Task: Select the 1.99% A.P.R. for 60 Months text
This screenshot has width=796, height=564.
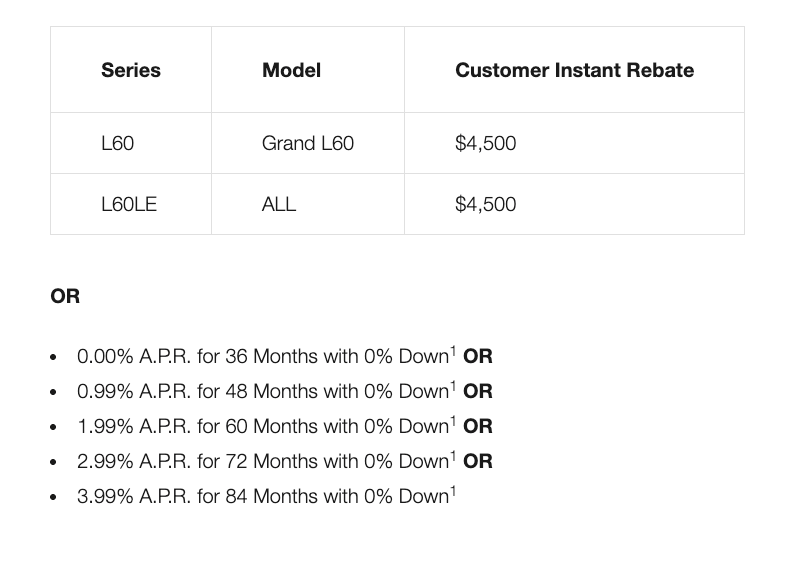Action: tap(262, 427)
